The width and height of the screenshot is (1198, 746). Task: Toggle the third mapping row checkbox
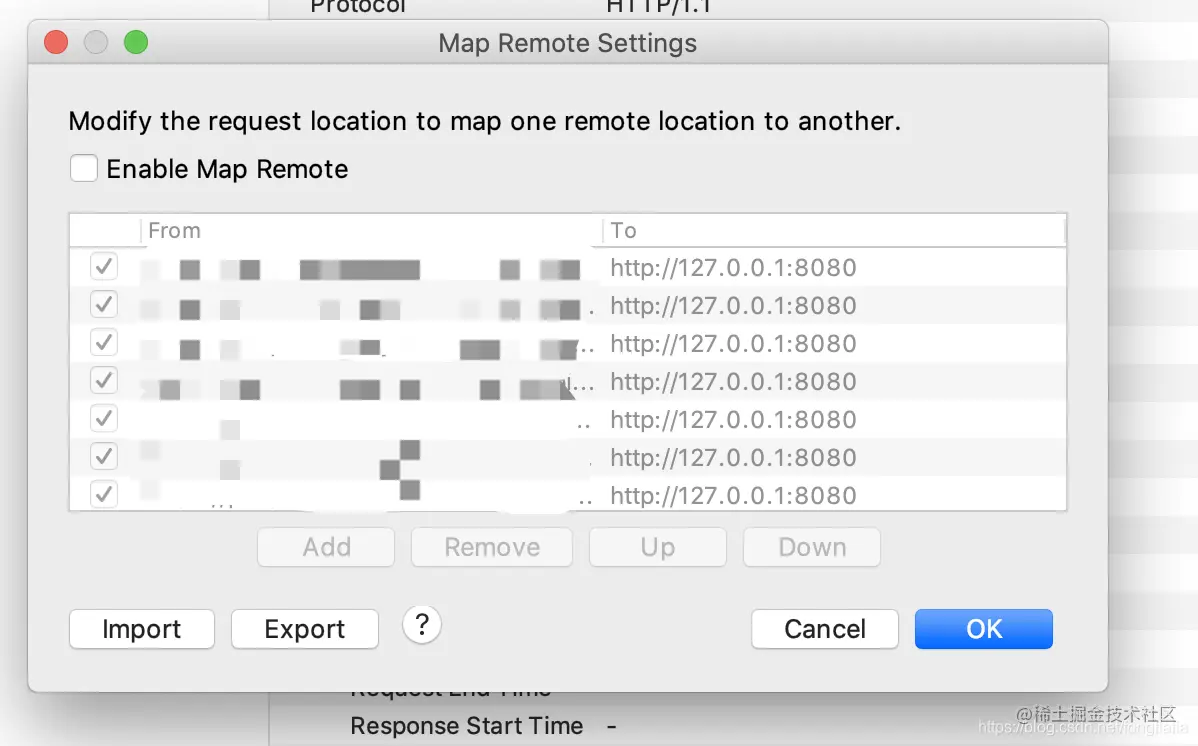pos(104,342)
